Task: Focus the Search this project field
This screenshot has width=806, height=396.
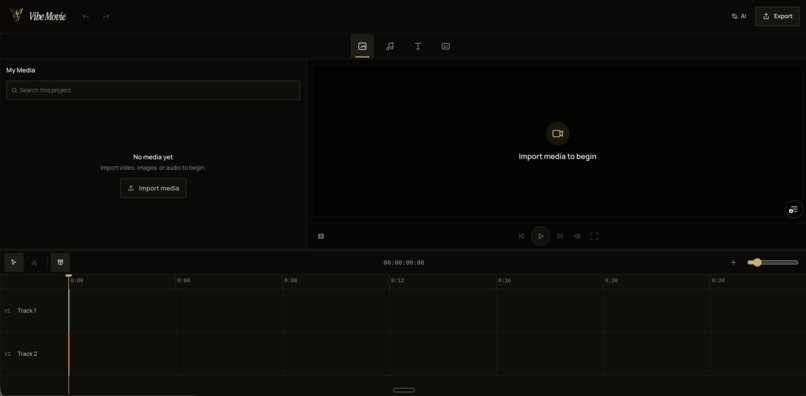Action: tap(153, 90)
